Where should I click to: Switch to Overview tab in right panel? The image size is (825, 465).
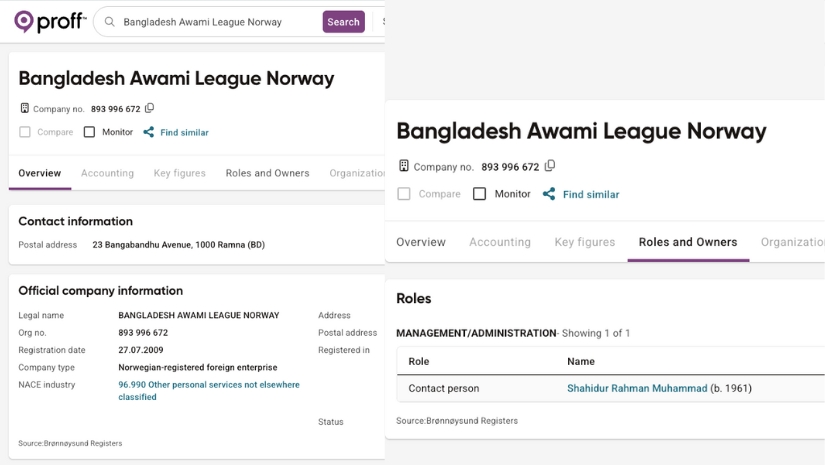[421, 242]
